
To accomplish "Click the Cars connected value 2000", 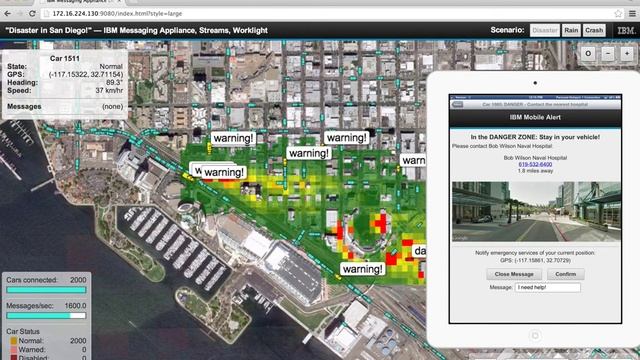I will point(78,280).
